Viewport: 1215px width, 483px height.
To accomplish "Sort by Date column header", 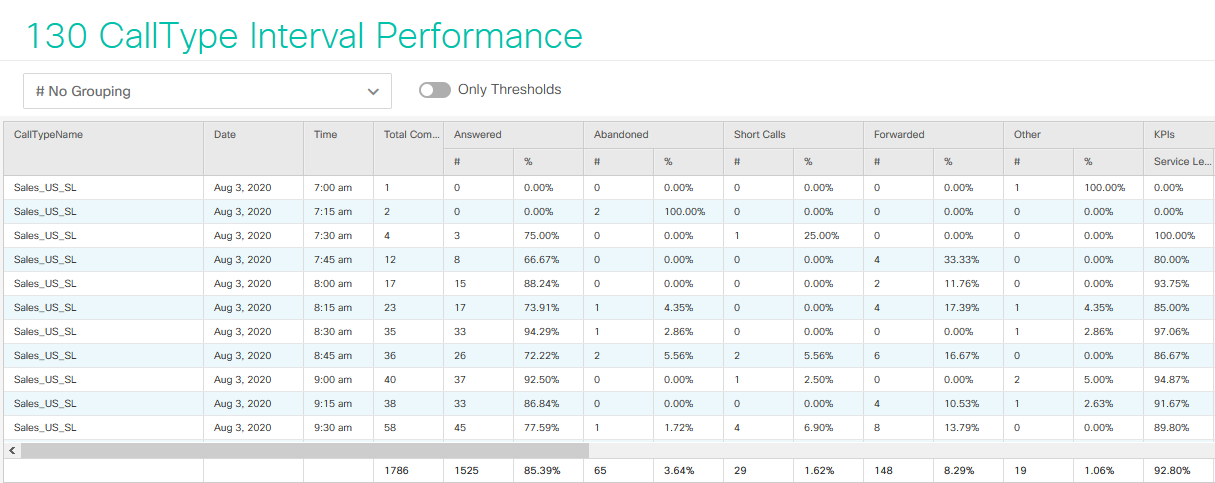I will [x=225, y=134].
